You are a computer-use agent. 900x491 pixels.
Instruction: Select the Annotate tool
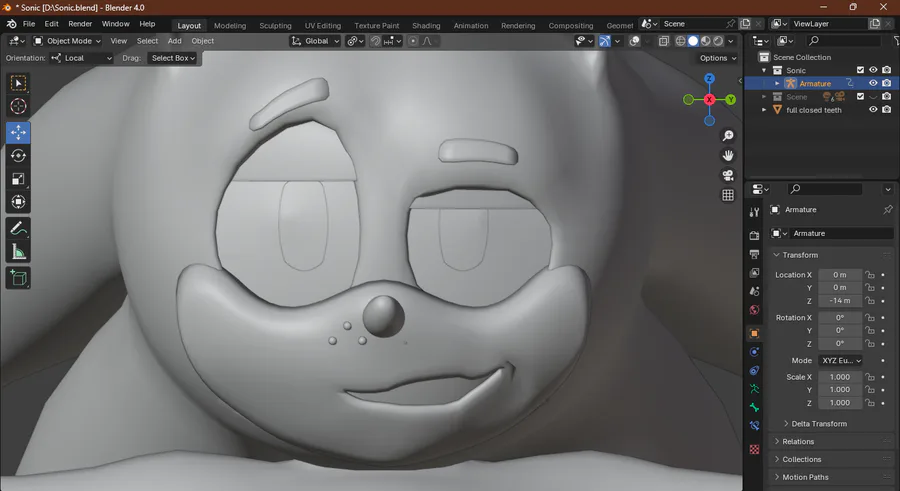point(18,229)
